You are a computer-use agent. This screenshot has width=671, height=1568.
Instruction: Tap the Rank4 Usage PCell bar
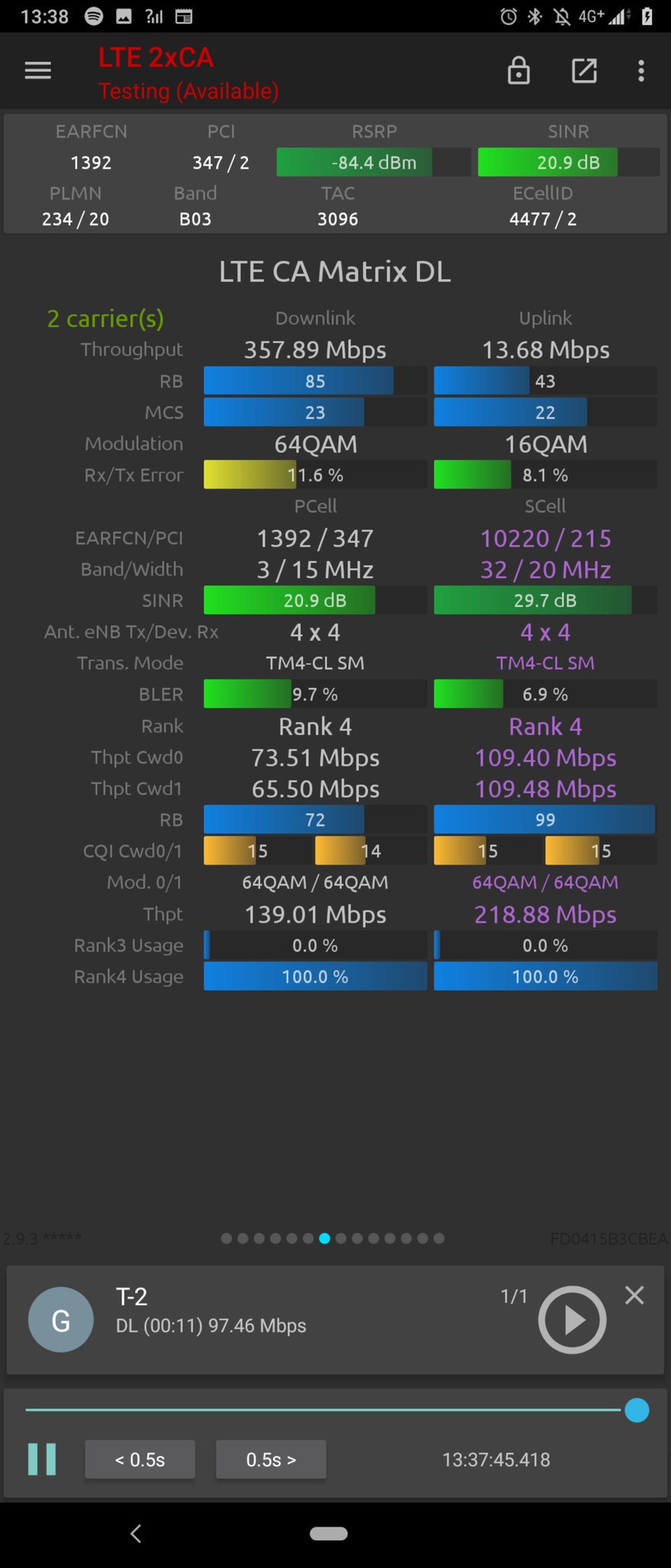(x=315, y=977)
